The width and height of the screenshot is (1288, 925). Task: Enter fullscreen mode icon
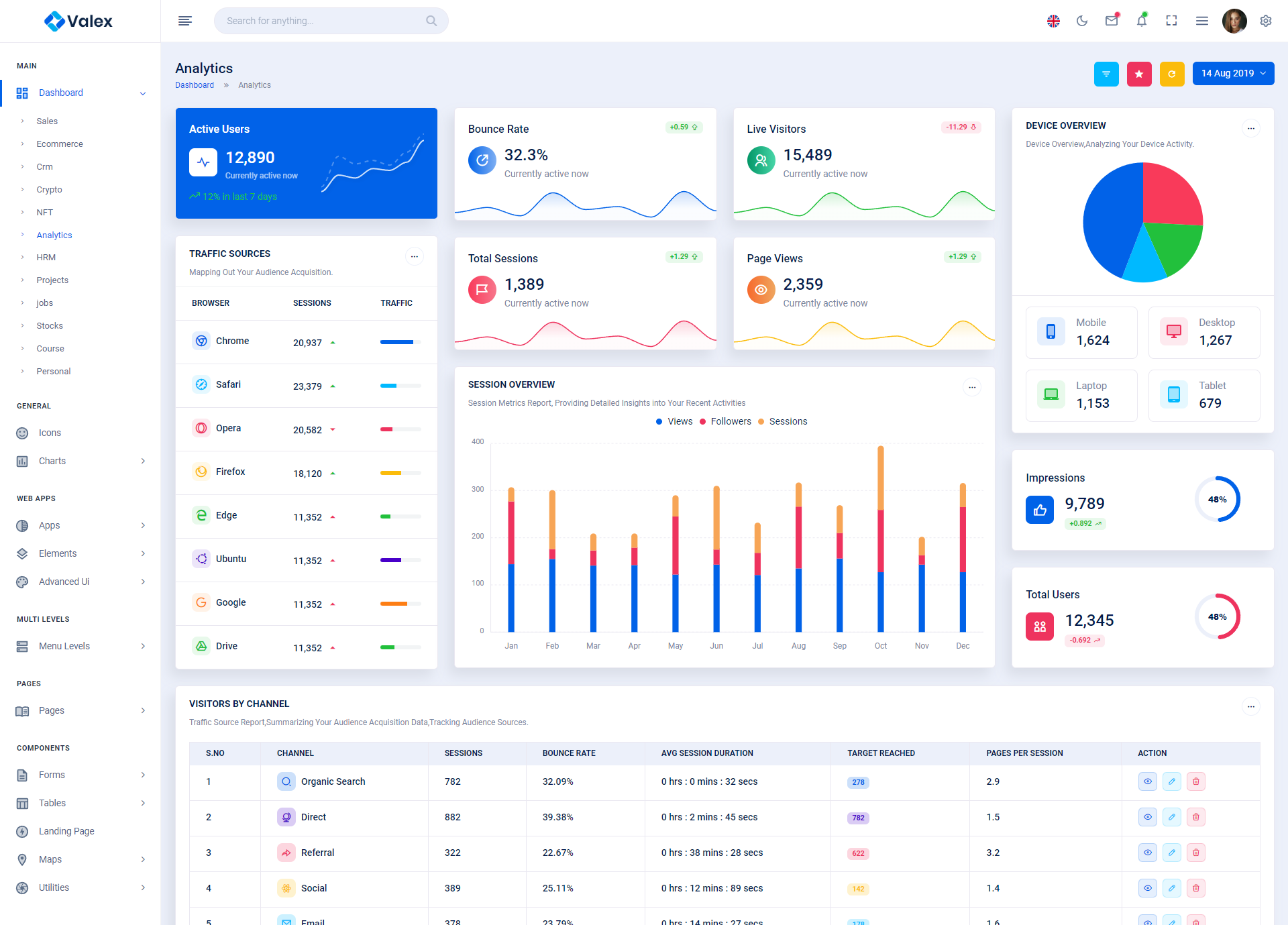pos(1172,21)
